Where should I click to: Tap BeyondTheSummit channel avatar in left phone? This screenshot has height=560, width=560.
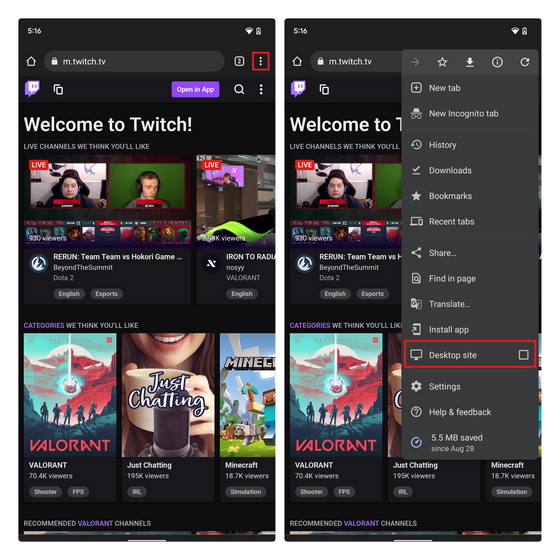pos(38,264)
